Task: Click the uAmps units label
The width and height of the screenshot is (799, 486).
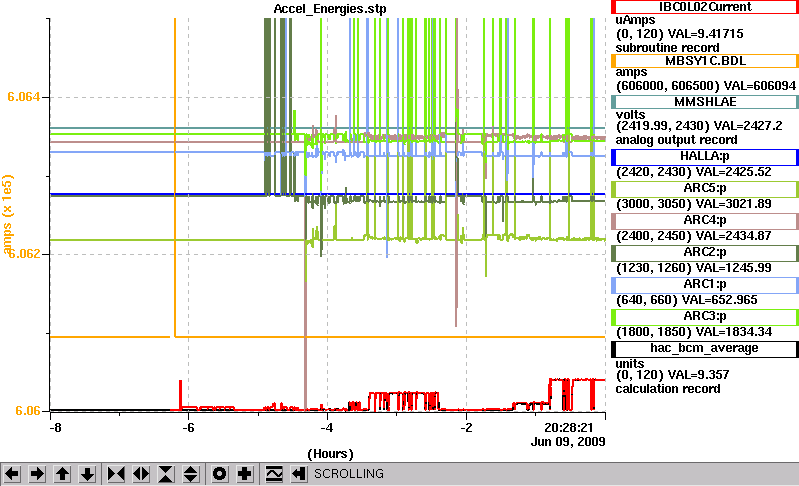Action: point(635,20)
